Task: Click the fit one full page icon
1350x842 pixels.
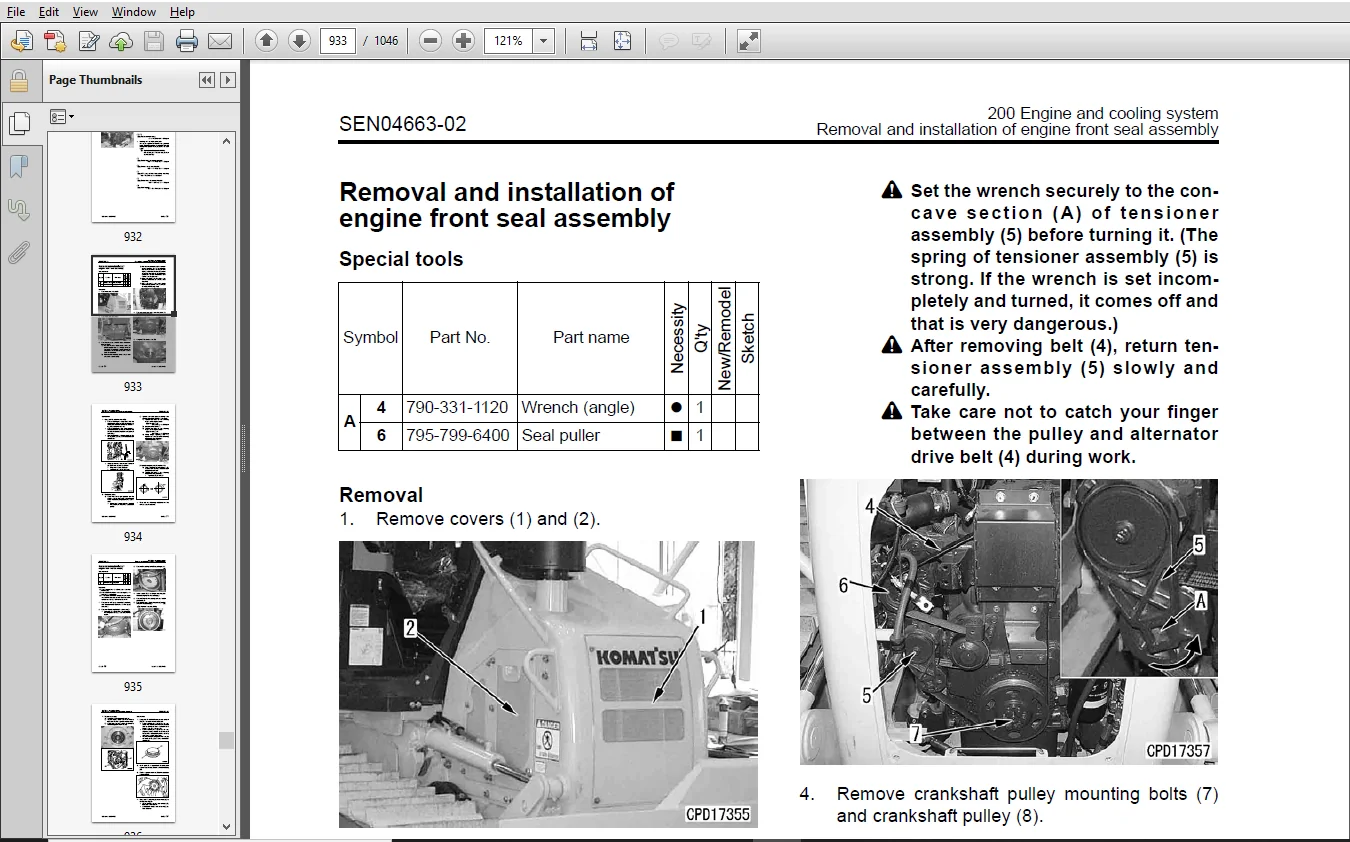Action: pyautogui.click(x=622, y=41)
